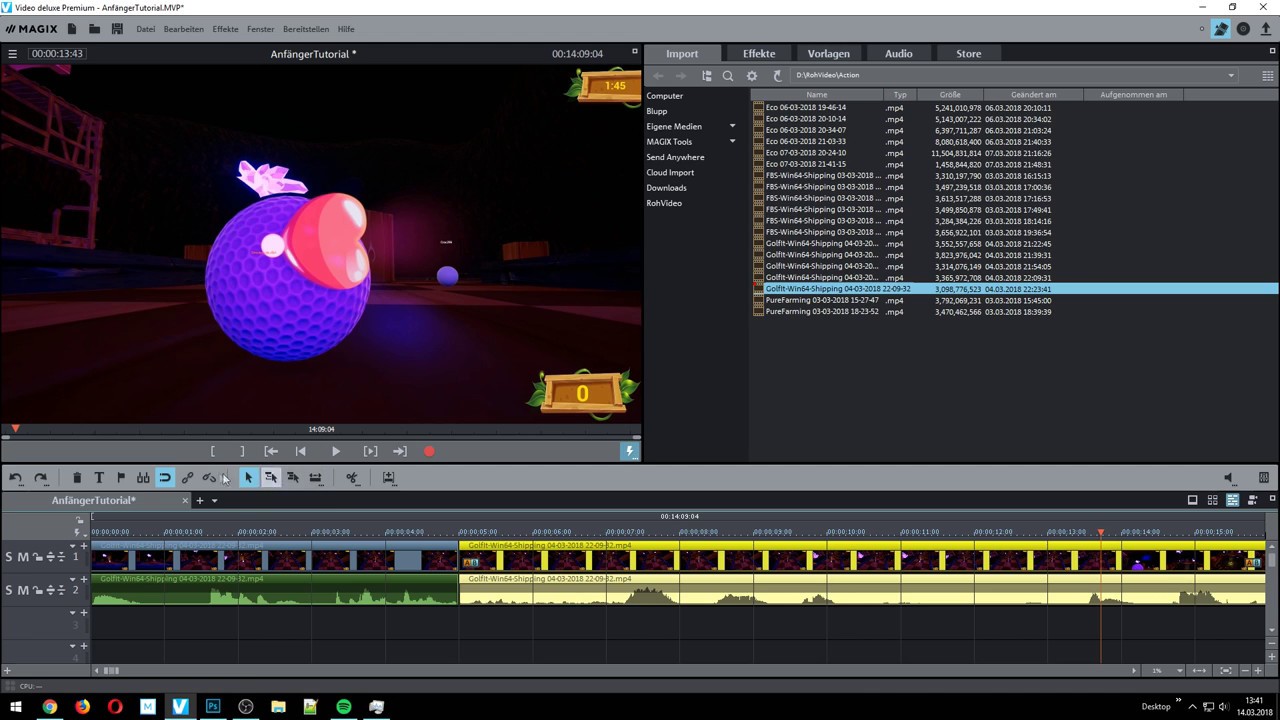Toggle the folder tree view icon

pyautogui.click(x=706, y=76)
